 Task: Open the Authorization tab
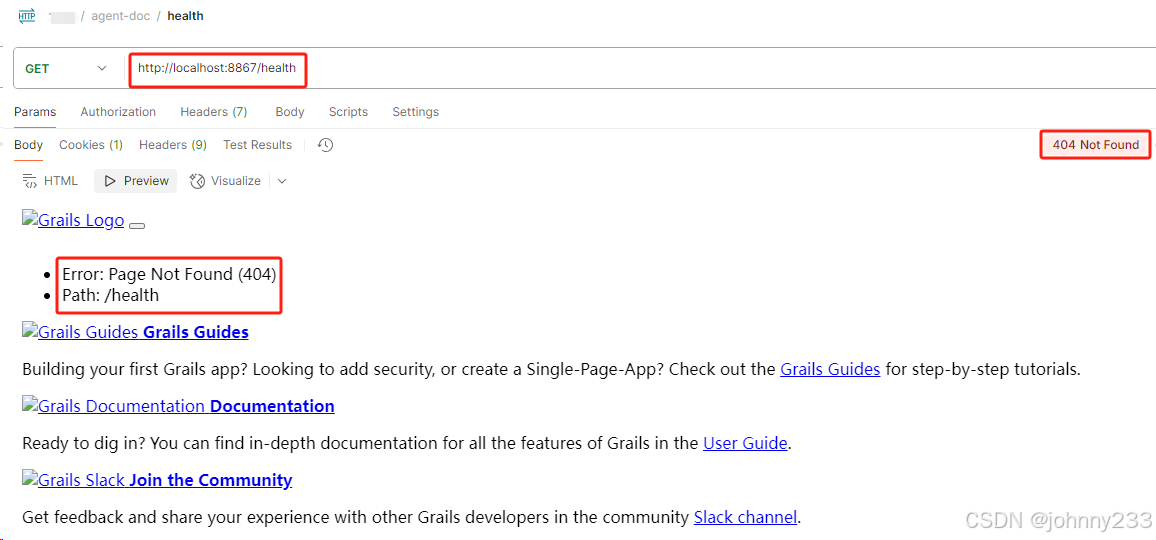pyautogui.click(x=118, y=112)
